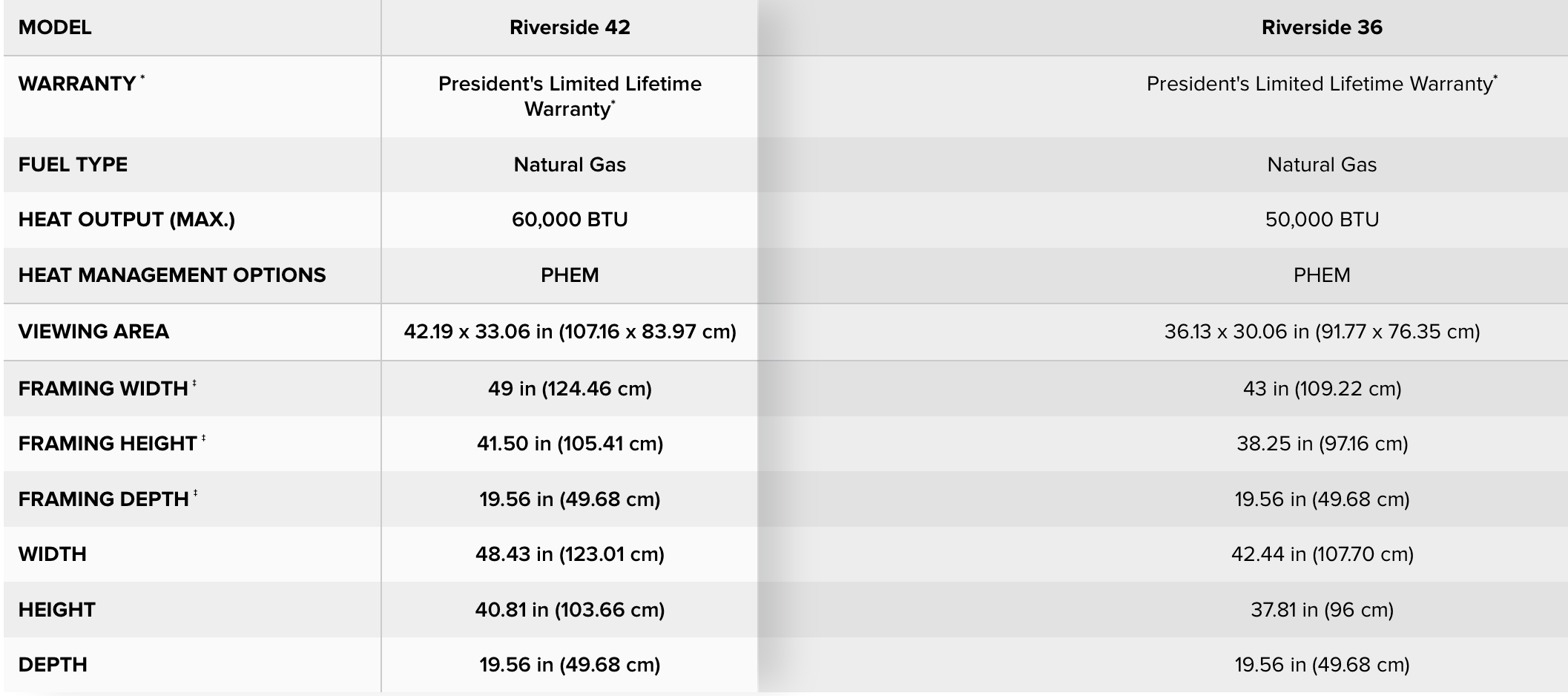Open Riverside 36 President's Limited Lifetime Warranty
1568x696 pixels.
click(1321, 84)
